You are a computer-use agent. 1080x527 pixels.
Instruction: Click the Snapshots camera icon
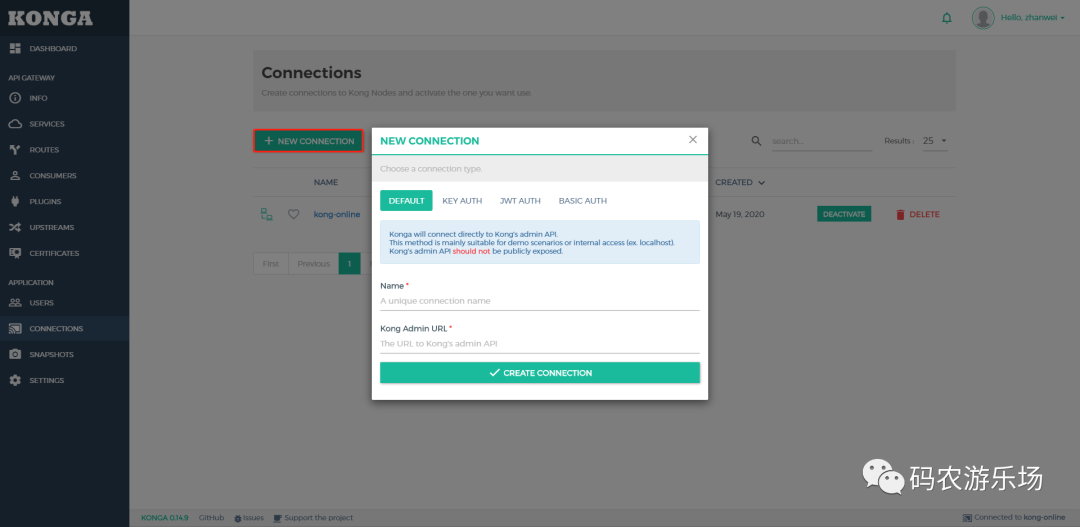click(15, 355)
